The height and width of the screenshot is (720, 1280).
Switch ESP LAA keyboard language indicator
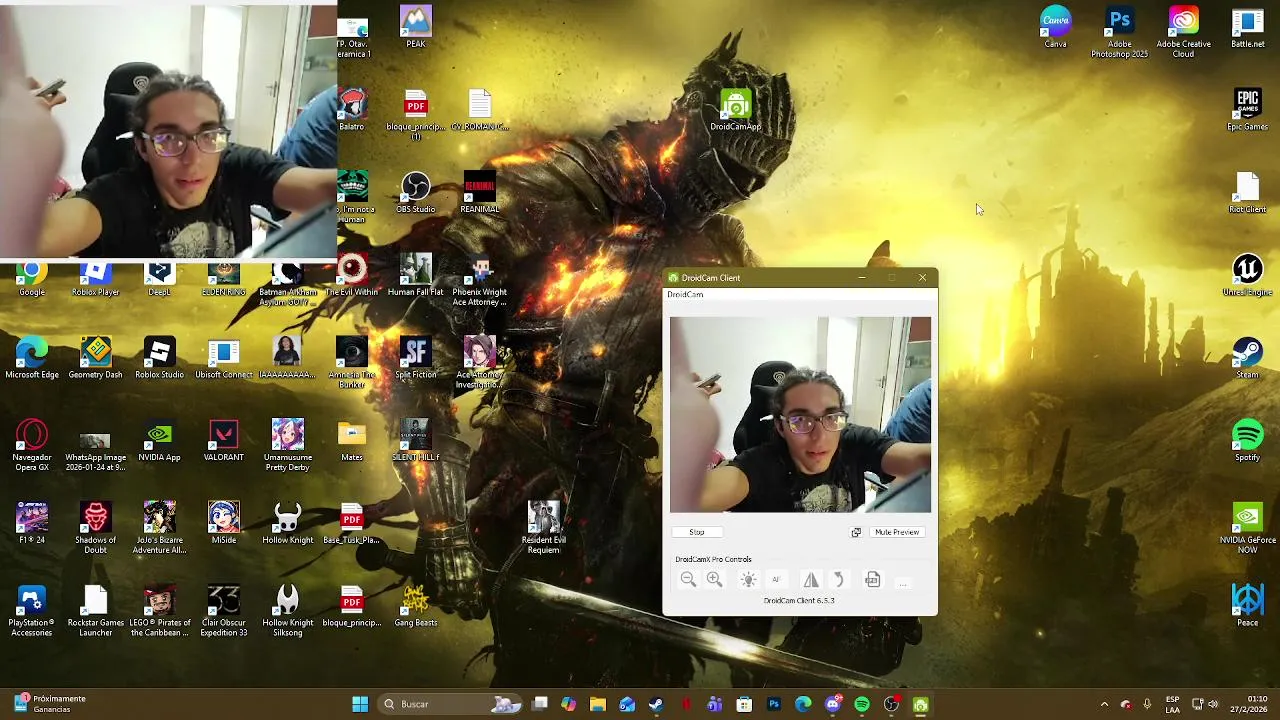pos(1172,704)
